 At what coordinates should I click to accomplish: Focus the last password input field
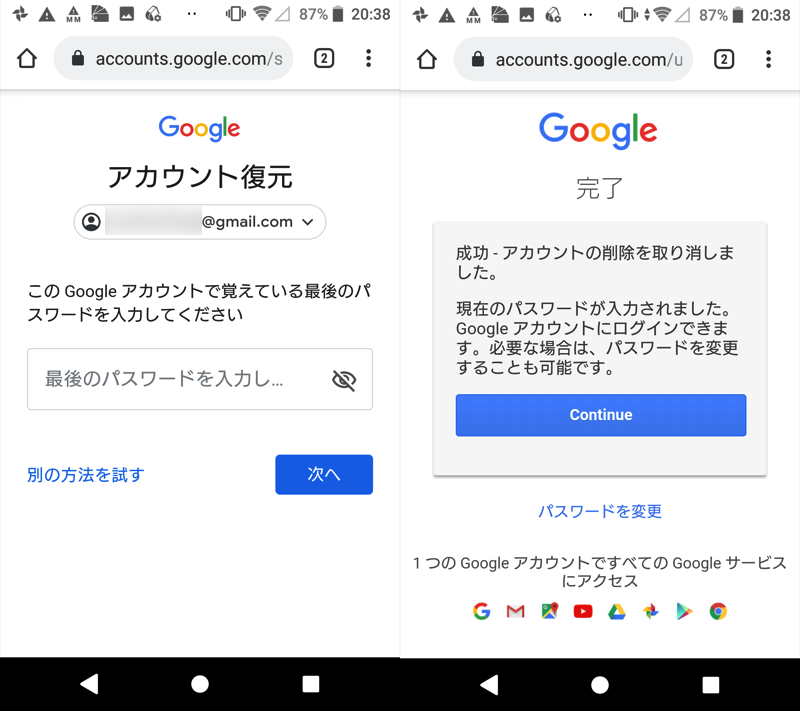[200, 379]
